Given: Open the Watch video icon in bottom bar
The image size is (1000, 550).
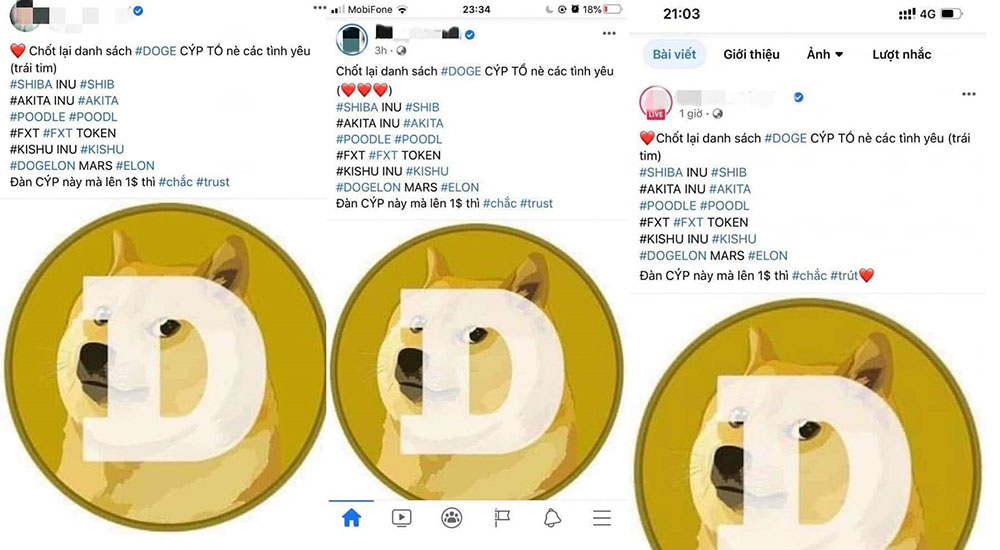Looking at the screenshot, I should [x=401, y=517].
